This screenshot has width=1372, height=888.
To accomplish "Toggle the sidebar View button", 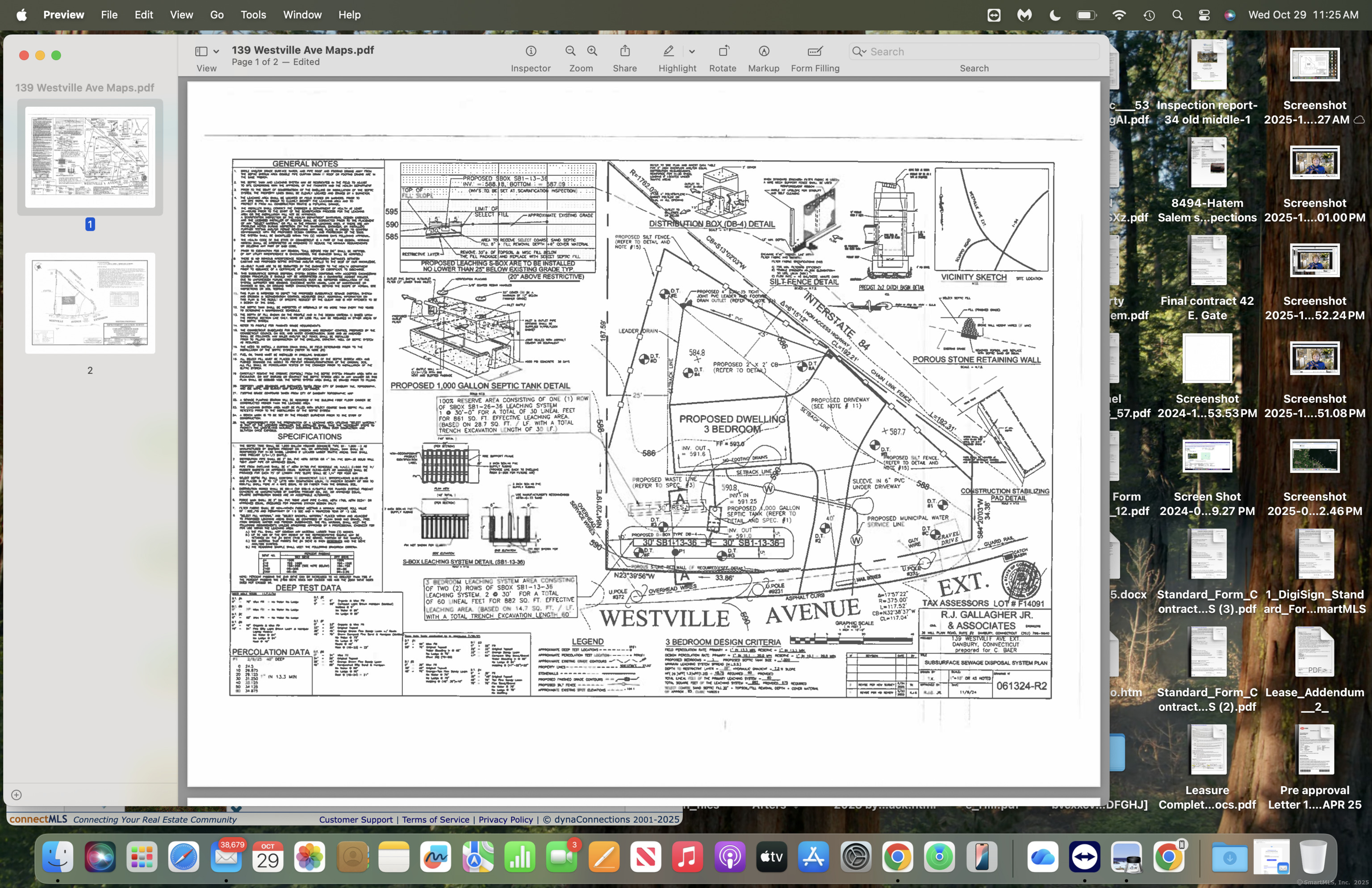I will [201, 51].
